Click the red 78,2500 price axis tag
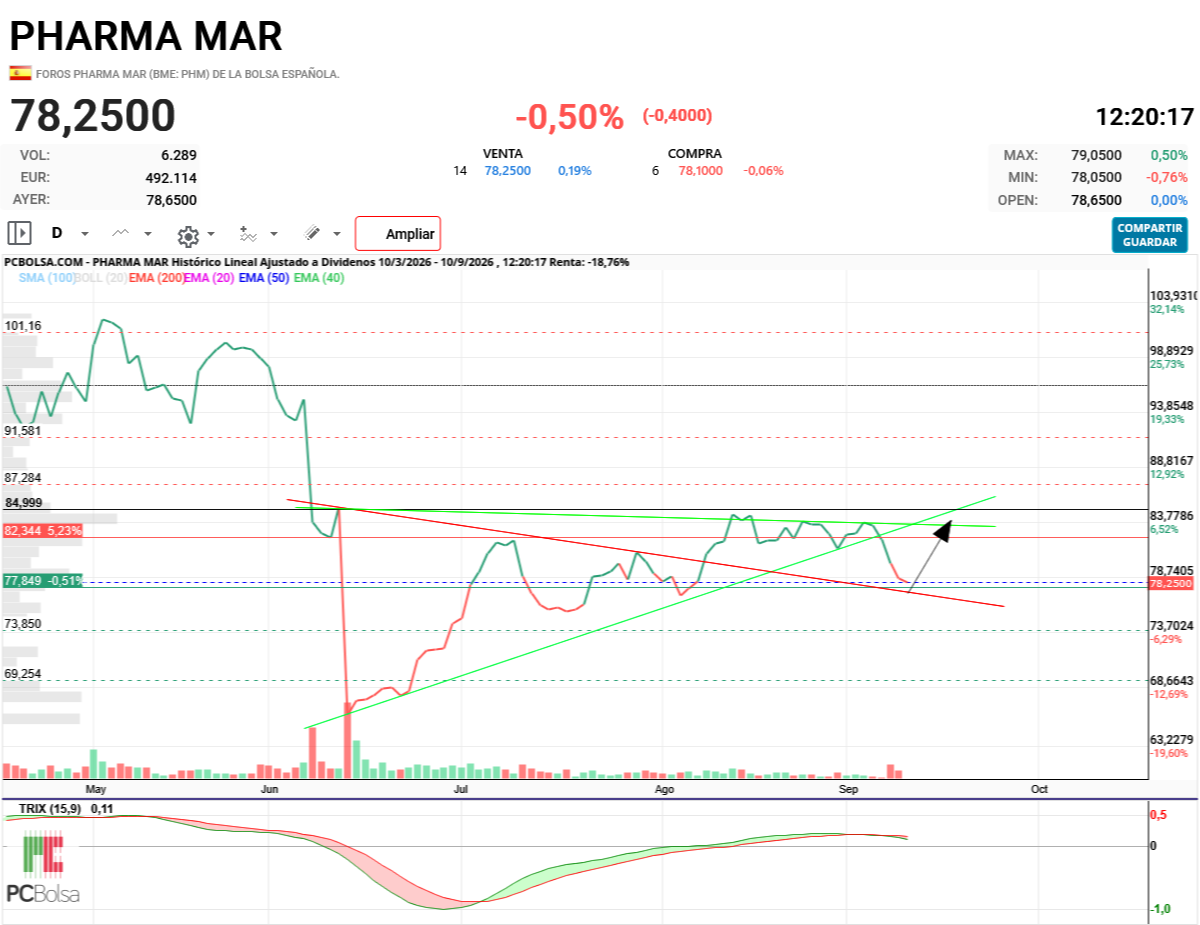The height and width of the screenshot is (925, 1200). click(x=1173, y=583)
